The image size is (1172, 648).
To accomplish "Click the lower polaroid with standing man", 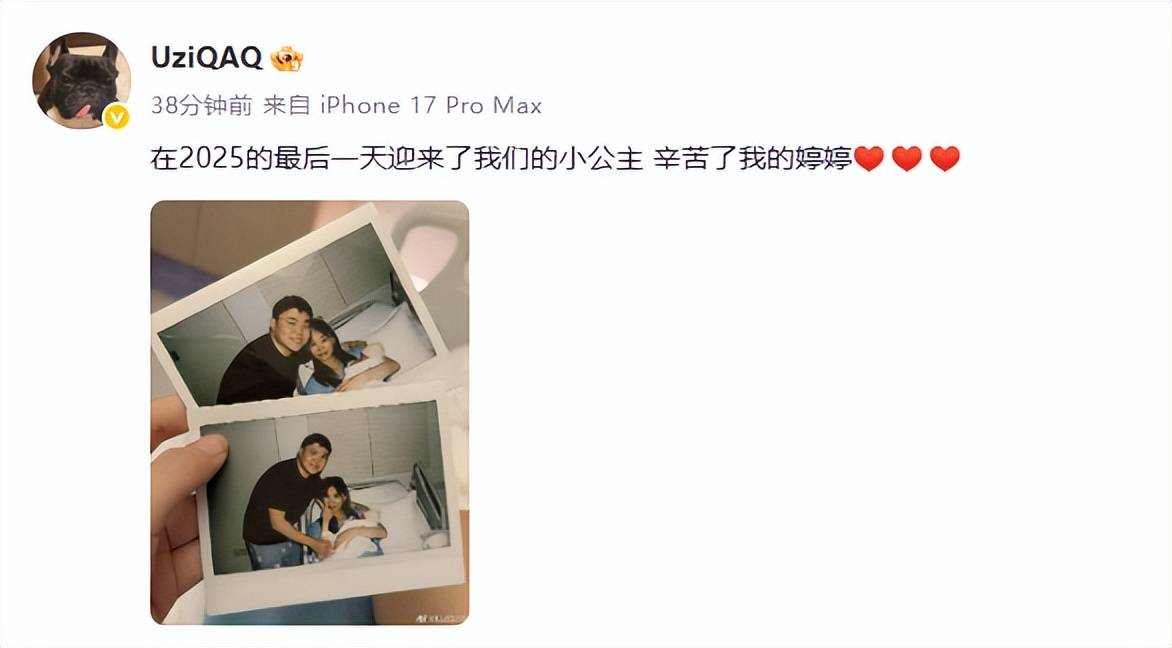I will pyautogui.click(x=332, y=499).
